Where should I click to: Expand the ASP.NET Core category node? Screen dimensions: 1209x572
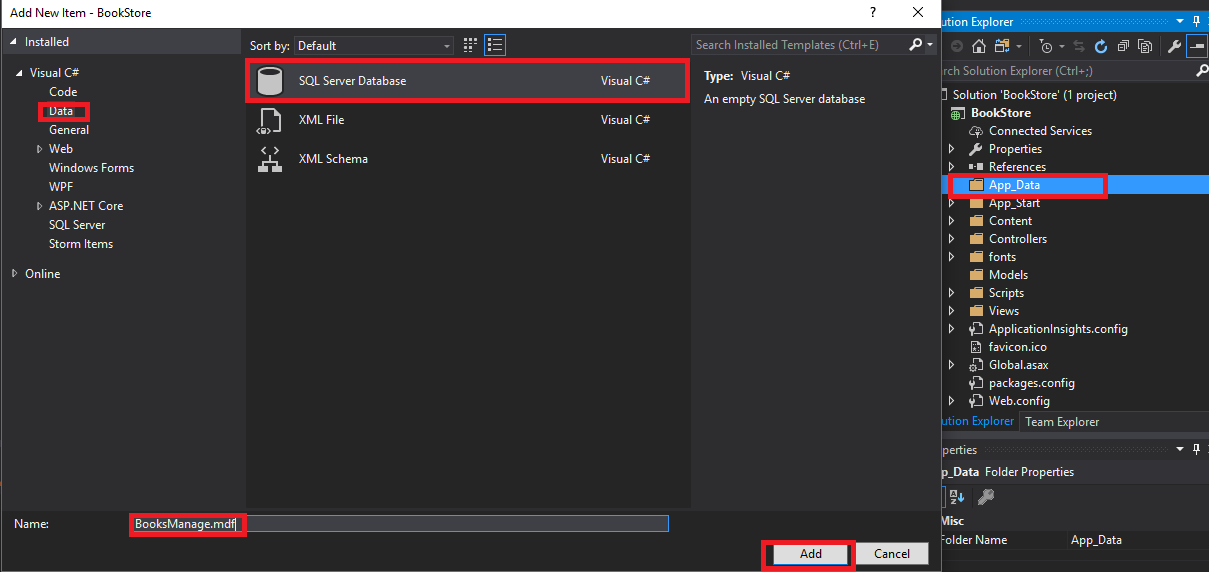tap(39, 206)
